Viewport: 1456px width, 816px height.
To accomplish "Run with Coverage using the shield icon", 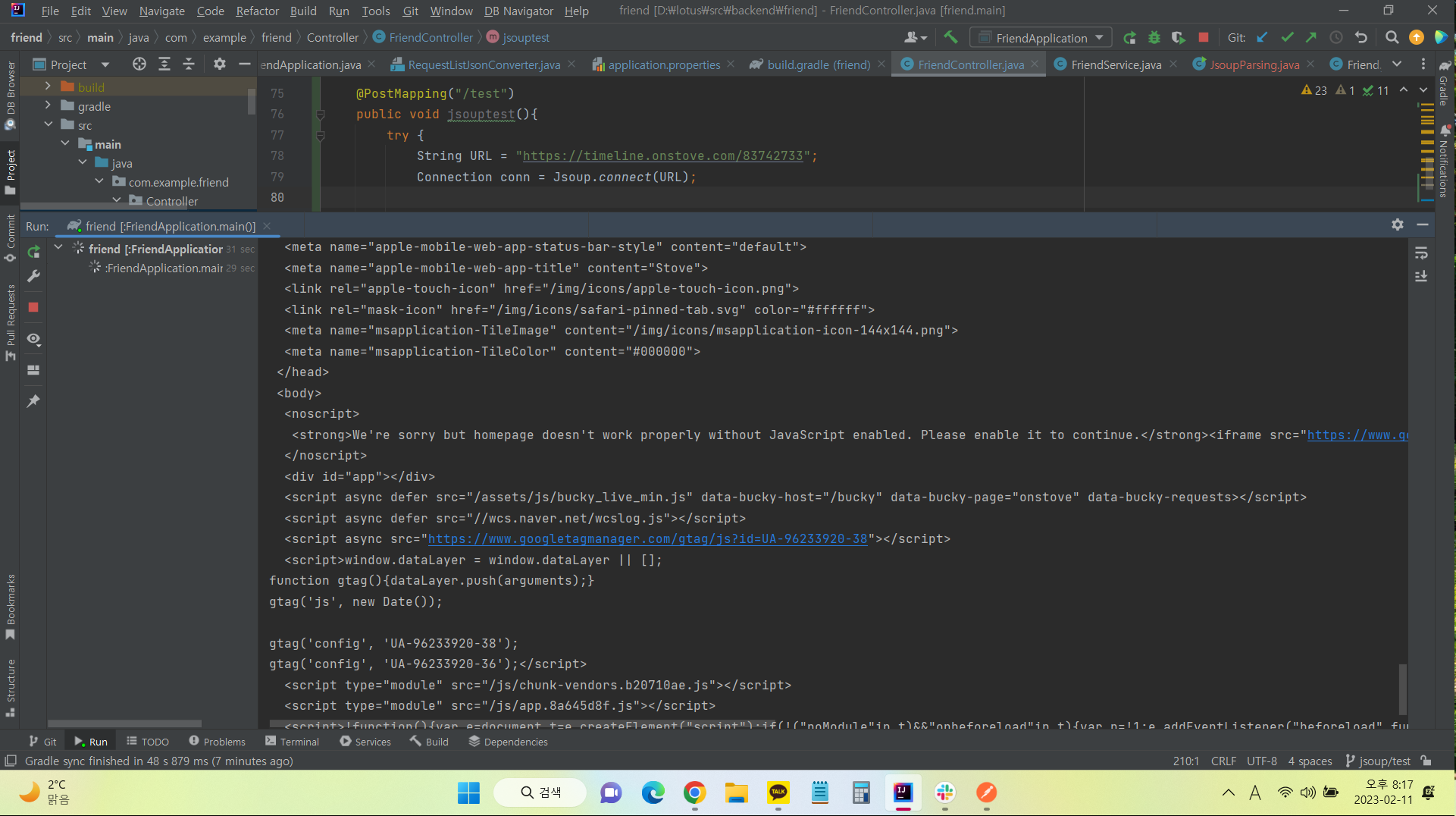I will (1178, 37).
